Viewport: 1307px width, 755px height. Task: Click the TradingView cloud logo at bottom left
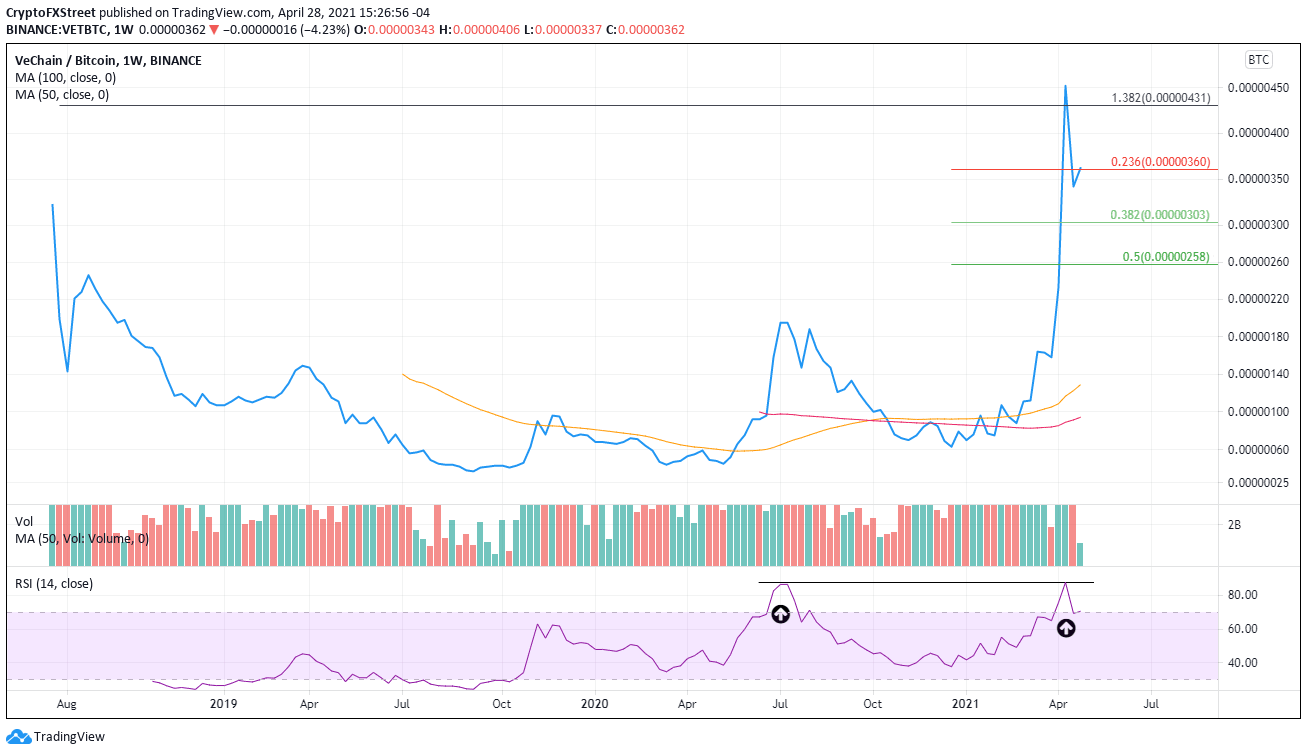click(20, 737)
